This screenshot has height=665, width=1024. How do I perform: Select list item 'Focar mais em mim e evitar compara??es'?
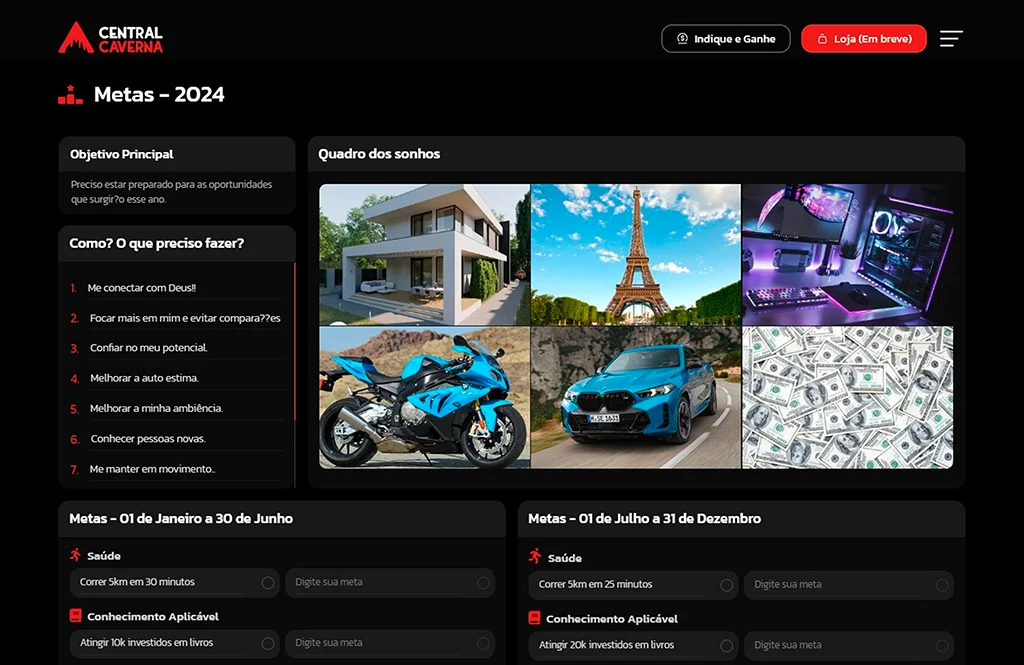point(185,318)
